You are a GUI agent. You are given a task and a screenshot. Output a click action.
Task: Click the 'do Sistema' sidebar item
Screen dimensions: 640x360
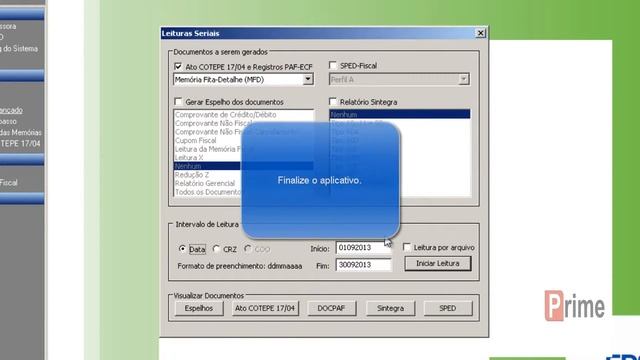pos(19,49)
